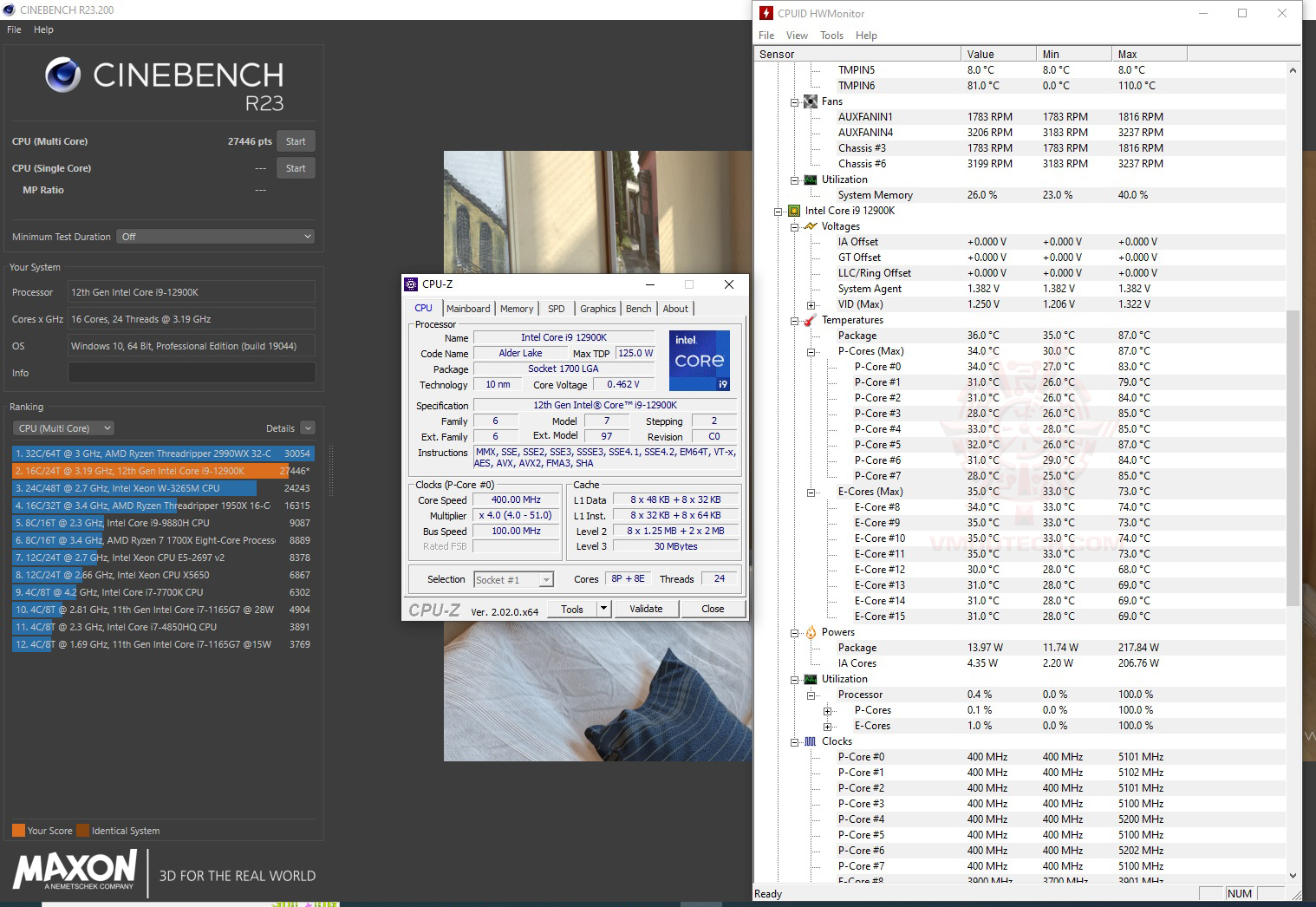Open Cinebench File menu
This screenshot has height=907, width=1316.
[14, 29]
